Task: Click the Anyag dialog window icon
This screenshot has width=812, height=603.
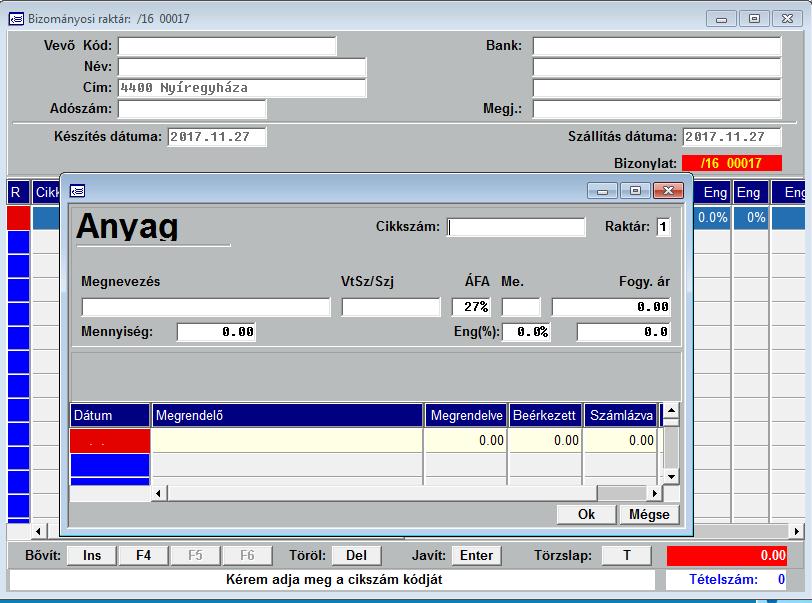Action: (x=77, y=191)
